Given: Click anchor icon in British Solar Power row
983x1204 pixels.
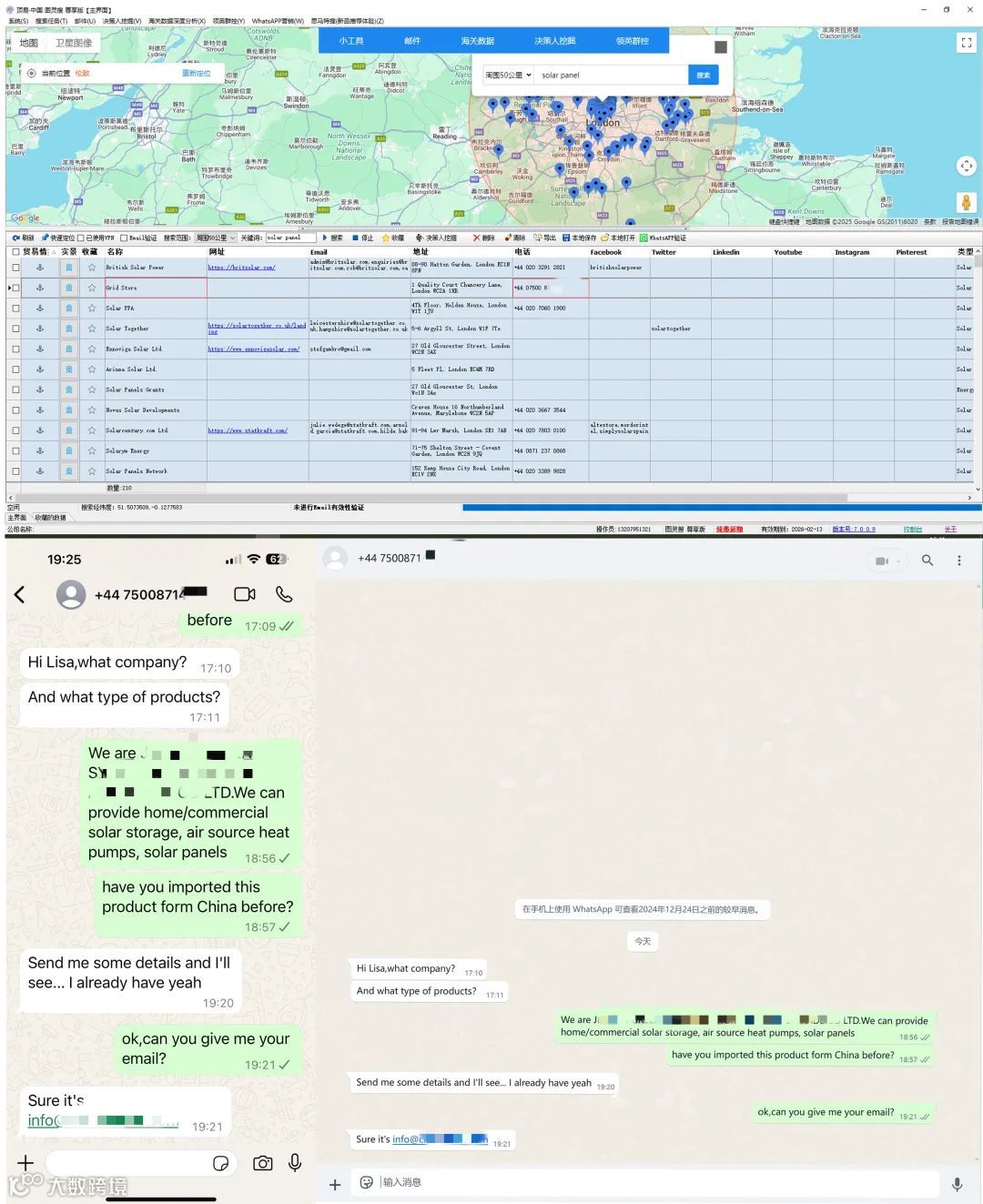Looking at the screenshot, I should point(40,268).
